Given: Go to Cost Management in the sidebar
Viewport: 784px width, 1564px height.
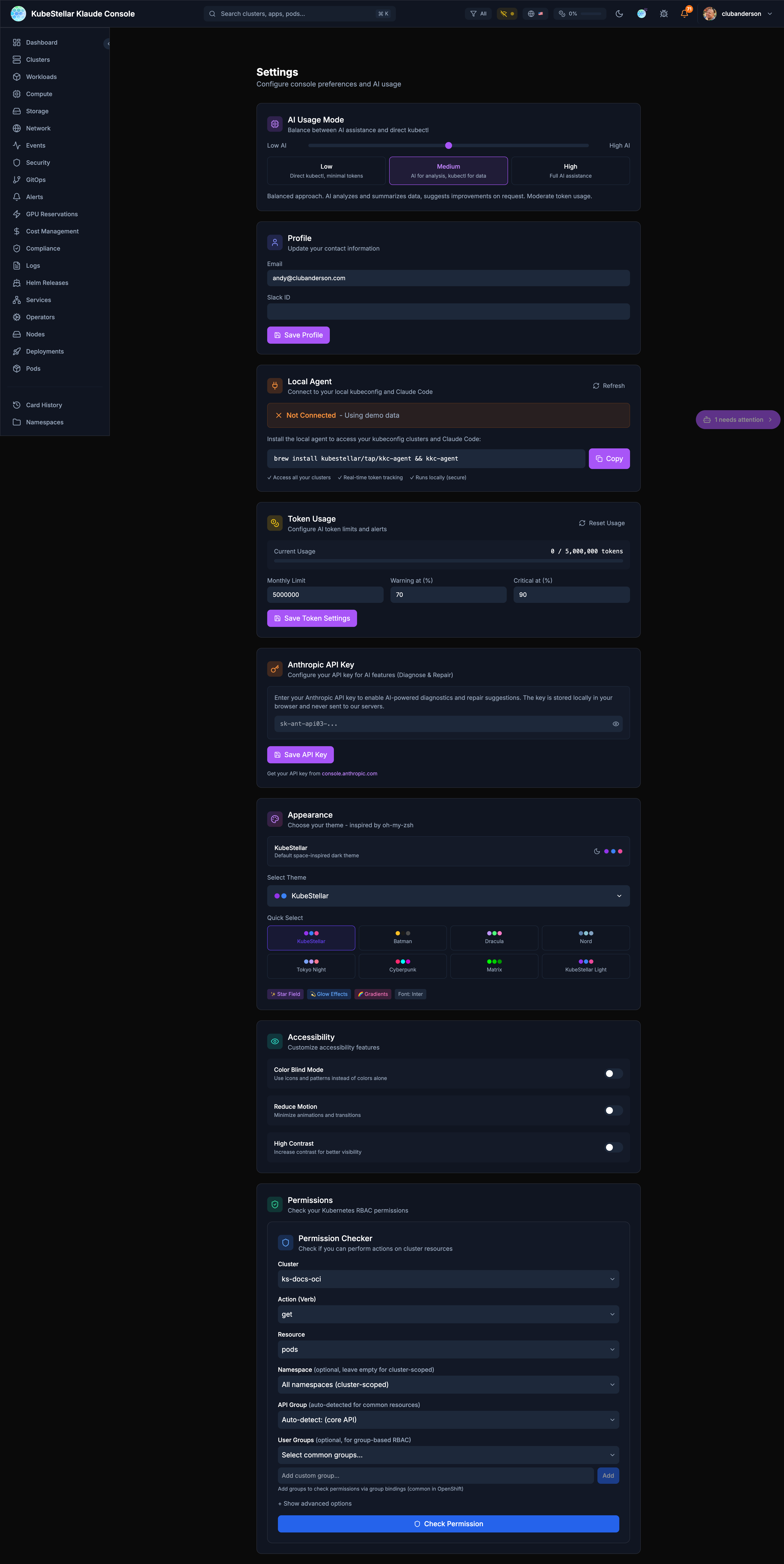Looking at the screenshot, I should 52,231.
